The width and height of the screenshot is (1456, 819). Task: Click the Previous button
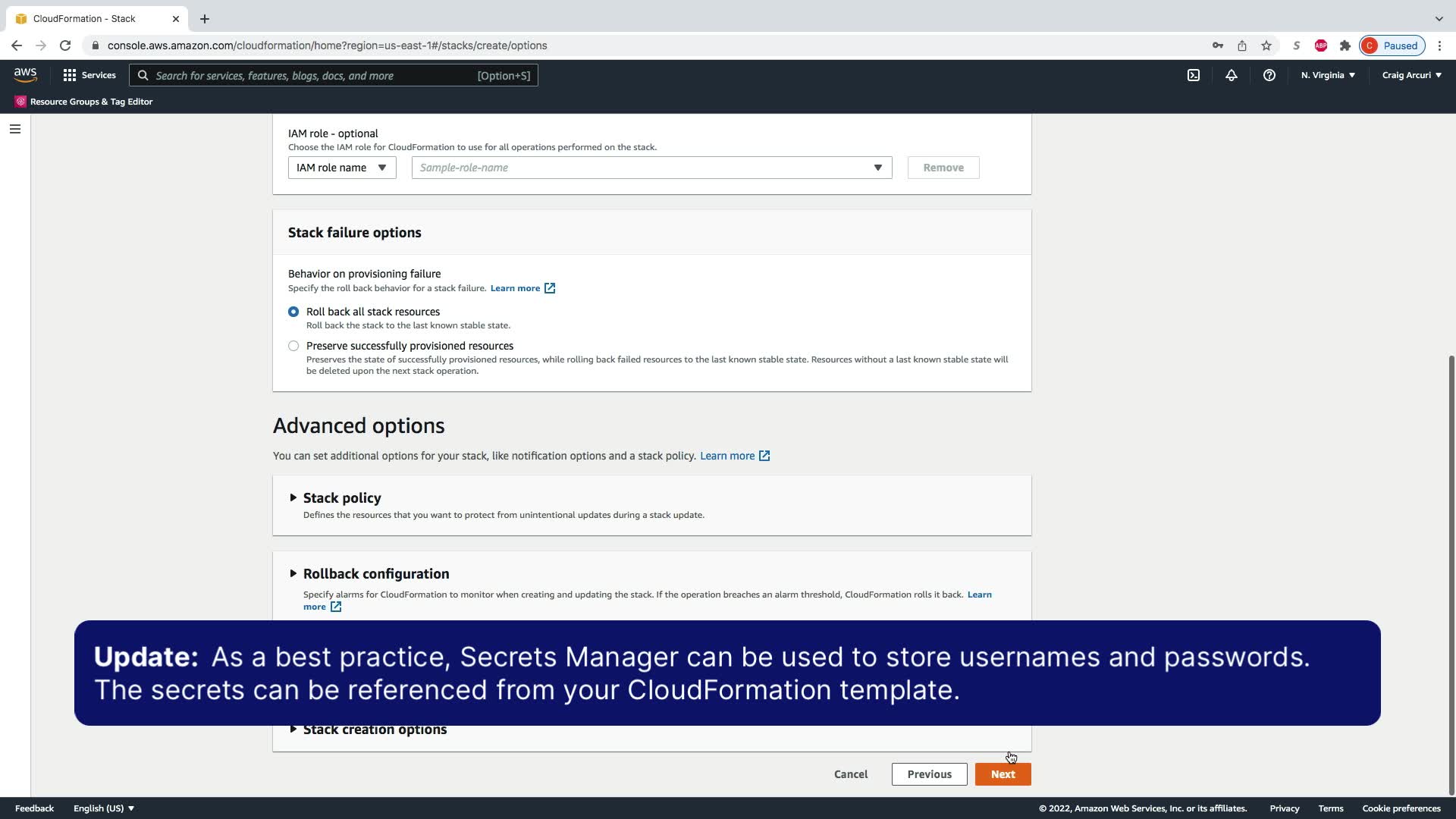click(x=929, y=774)
